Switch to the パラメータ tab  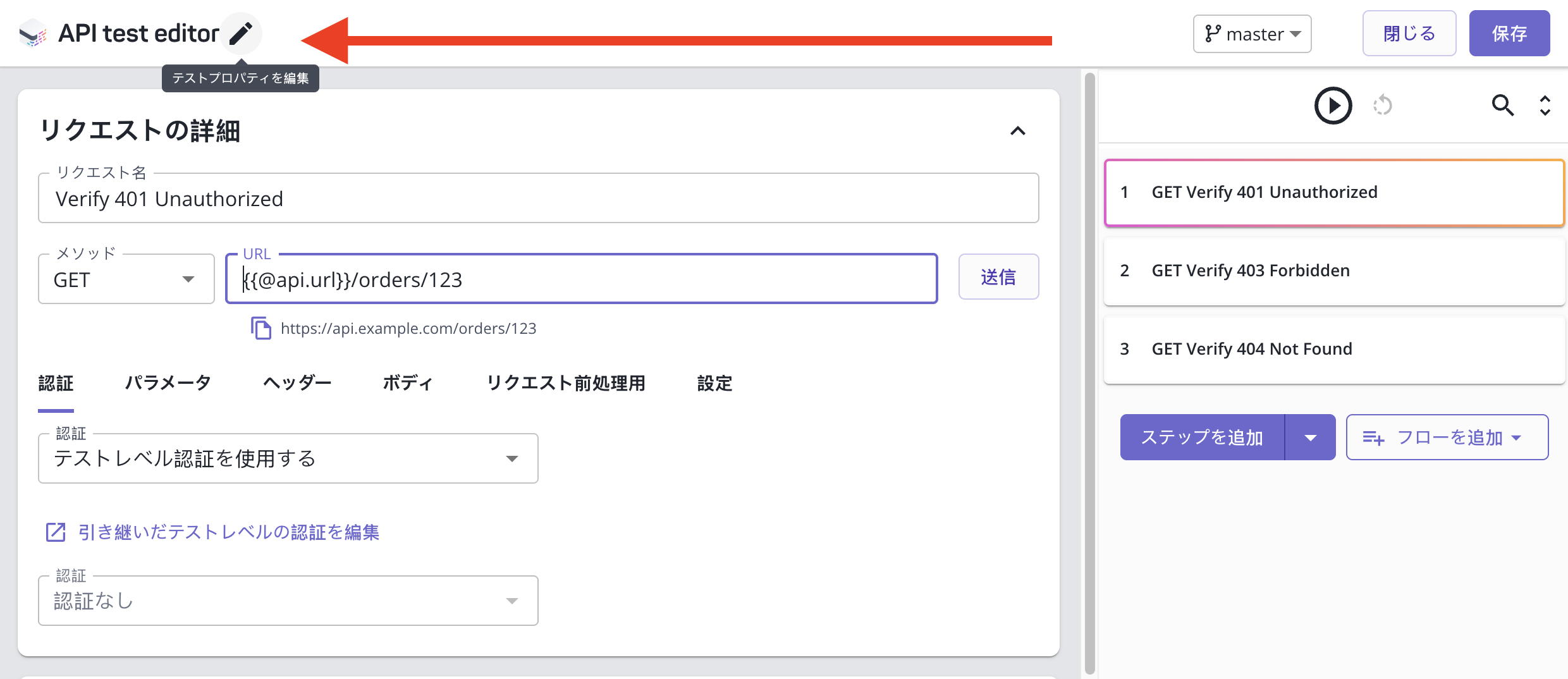168,383
